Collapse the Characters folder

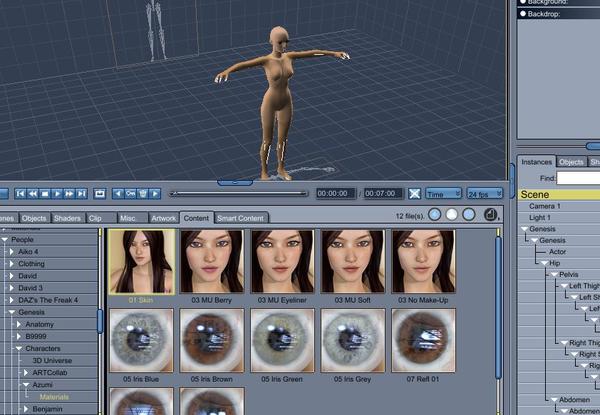tap(19, 348)
